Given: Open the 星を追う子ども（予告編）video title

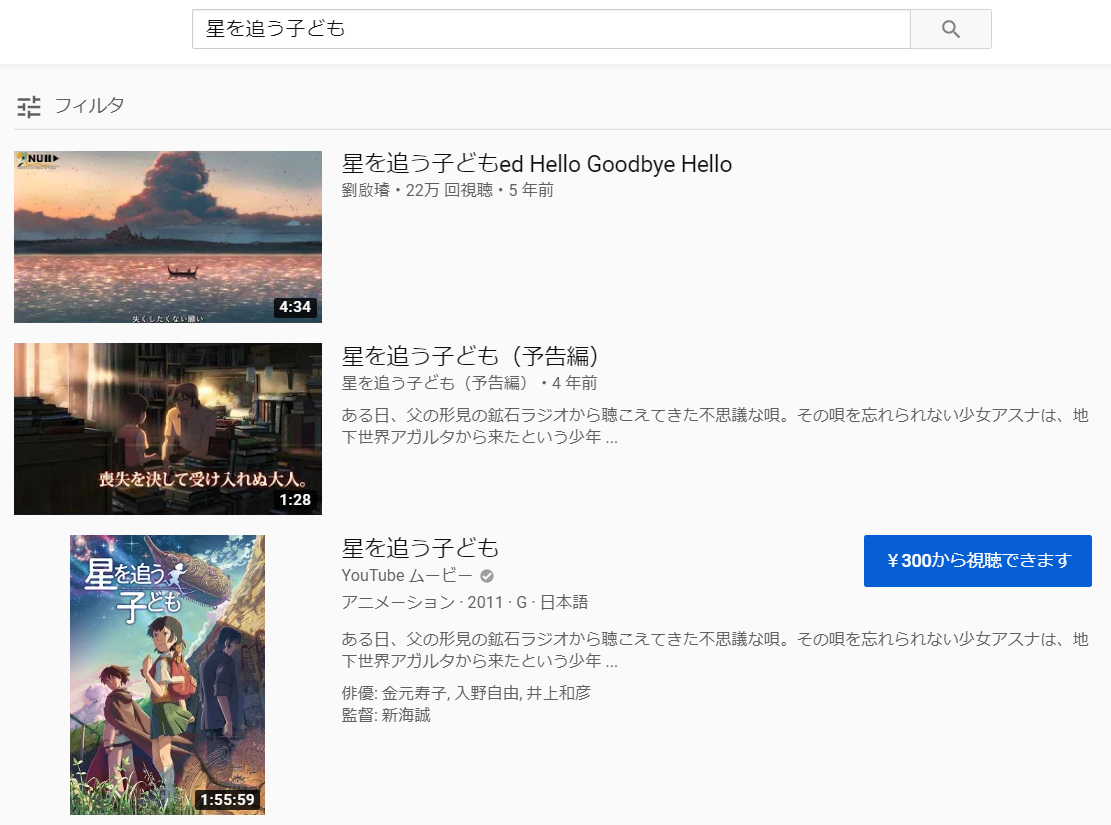Looking at the screenshot, I should [470, 356].
